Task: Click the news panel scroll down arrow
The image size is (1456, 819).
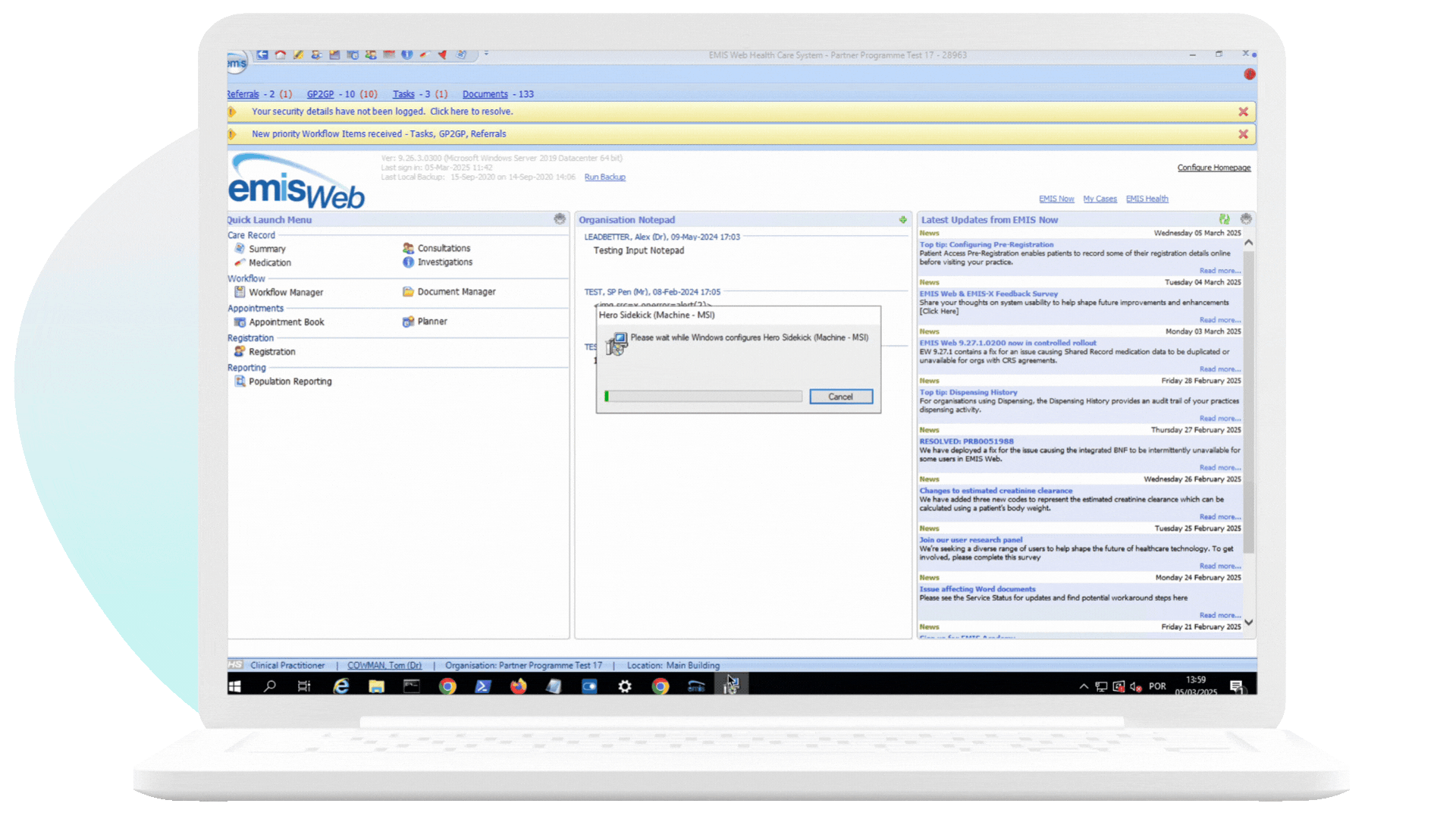Action: (x=1249, y=623)
